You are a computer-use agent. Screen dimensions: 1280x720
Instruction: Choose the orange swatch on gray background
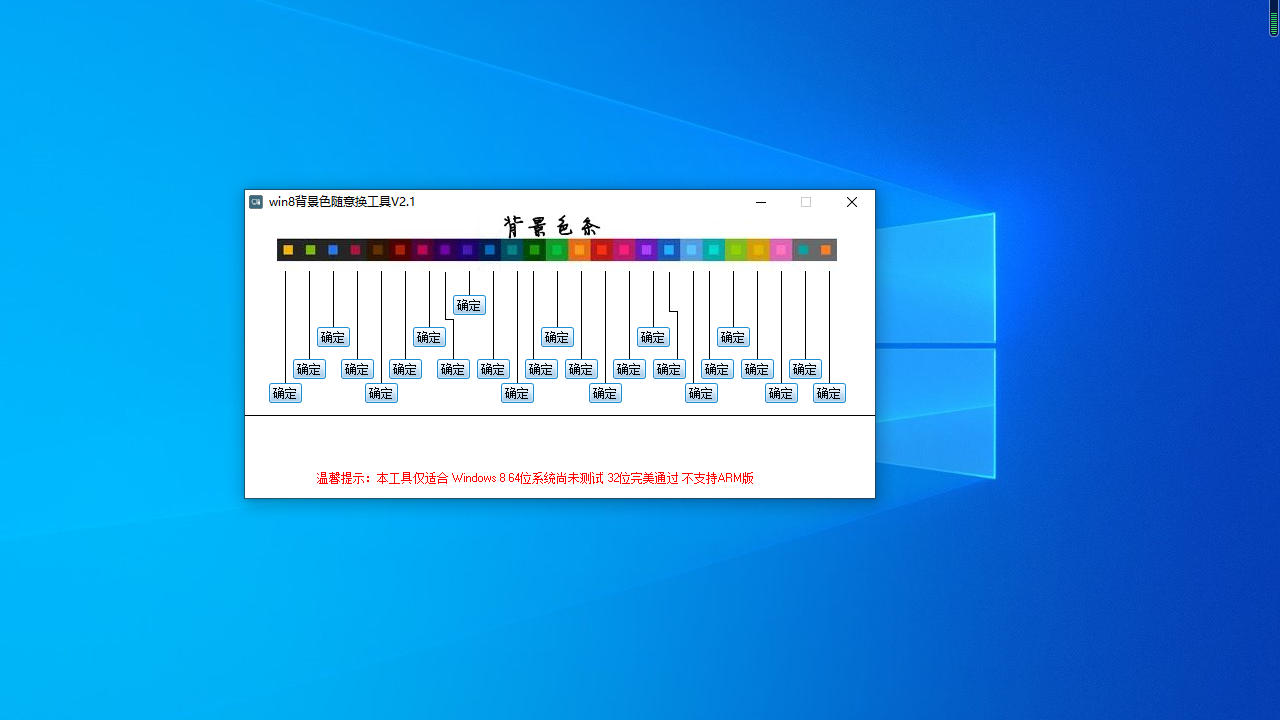[826, 250]
